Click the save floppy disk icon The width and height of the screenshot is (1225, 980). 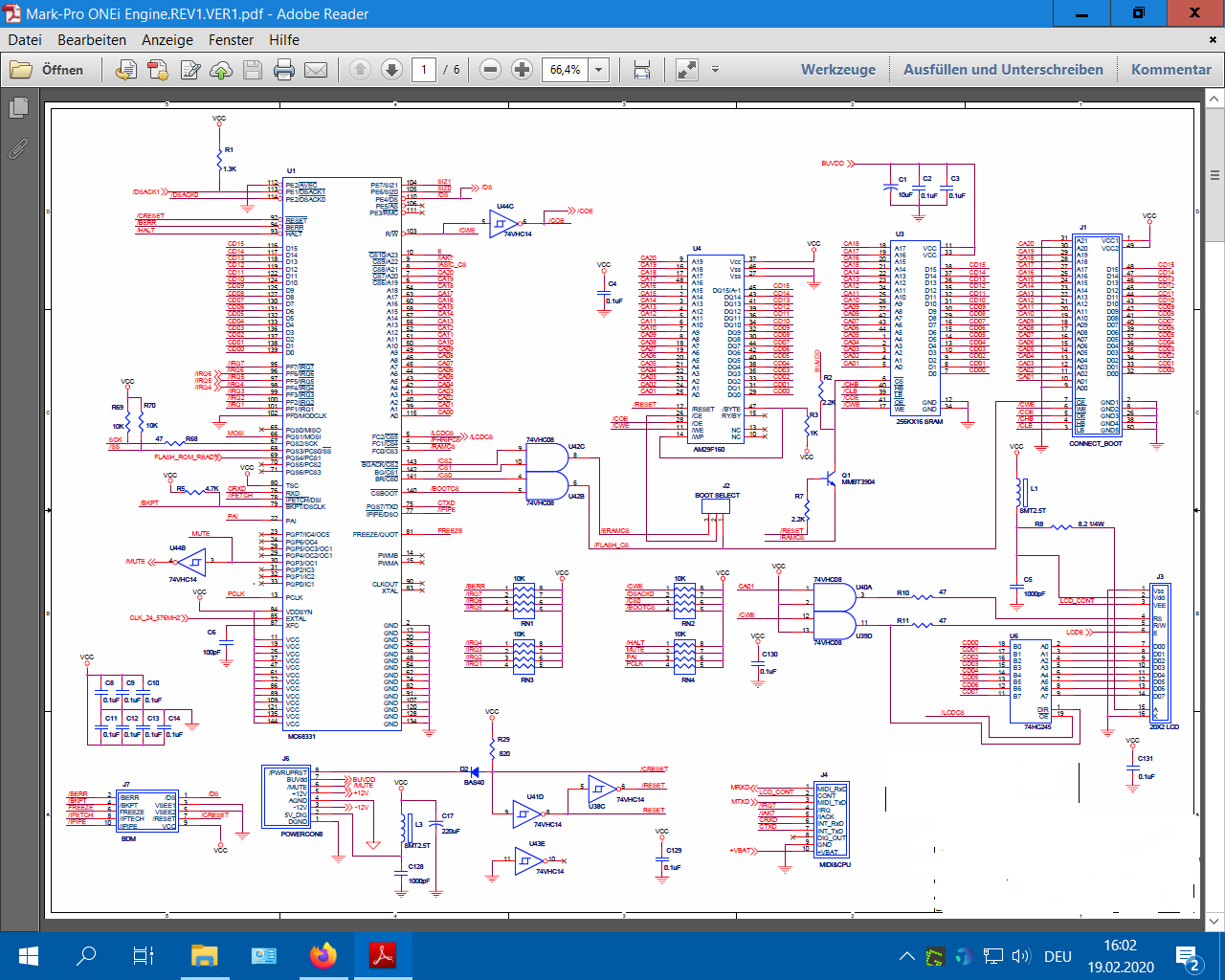(x=253, y=70)
